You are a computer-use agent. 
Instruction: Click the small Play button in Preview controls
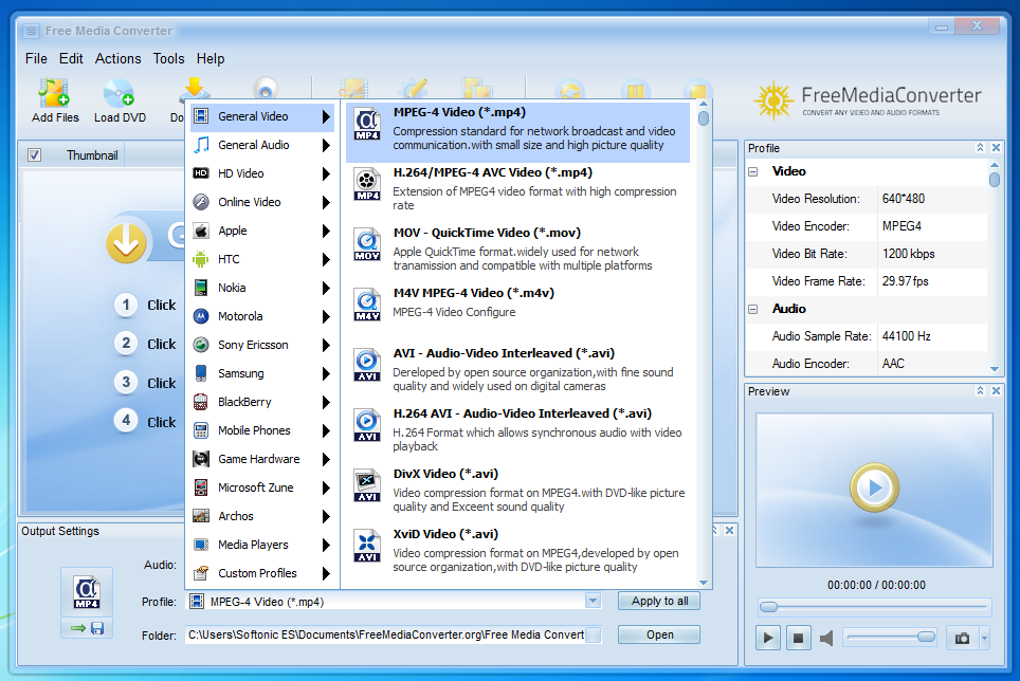coord(768,638)
